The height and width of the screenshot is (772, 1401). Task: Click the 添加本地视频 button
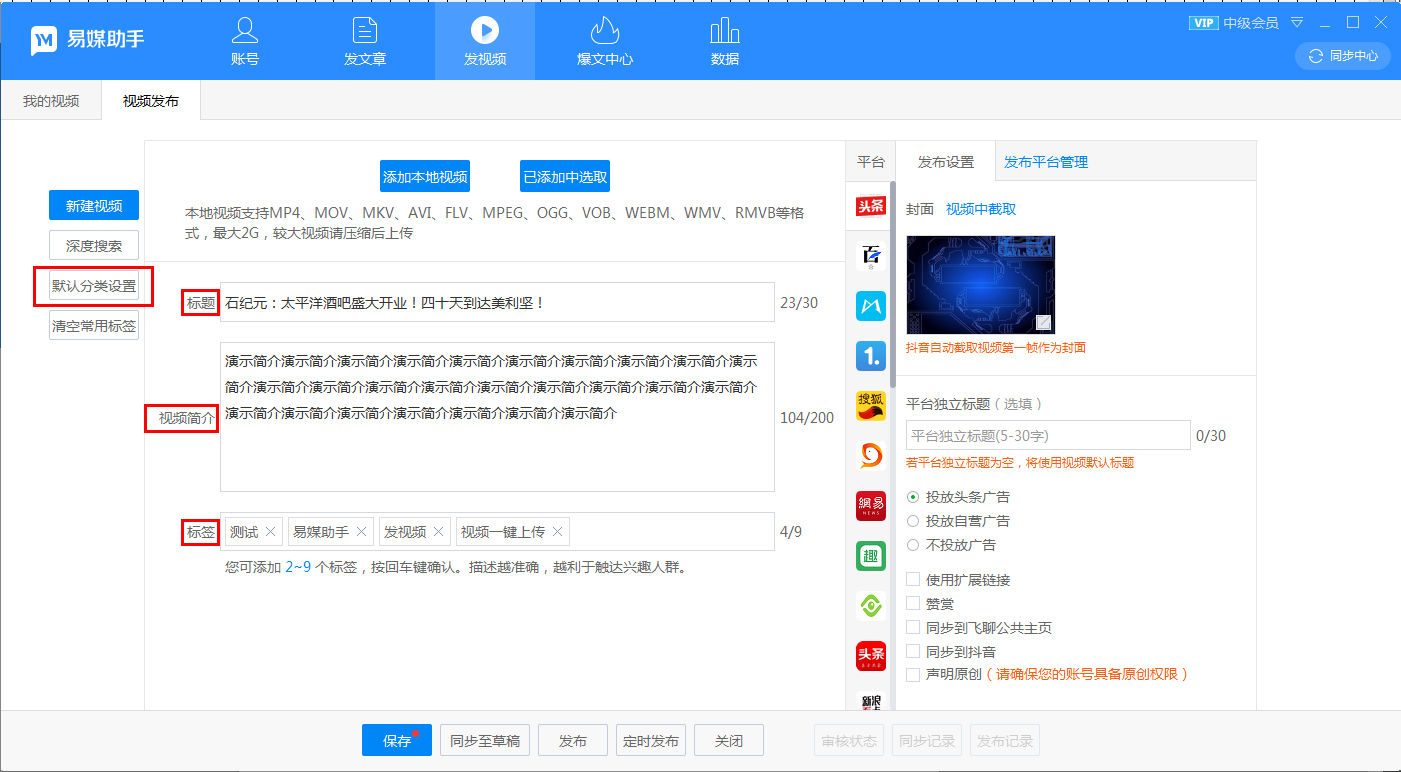[x=425, y=177]
